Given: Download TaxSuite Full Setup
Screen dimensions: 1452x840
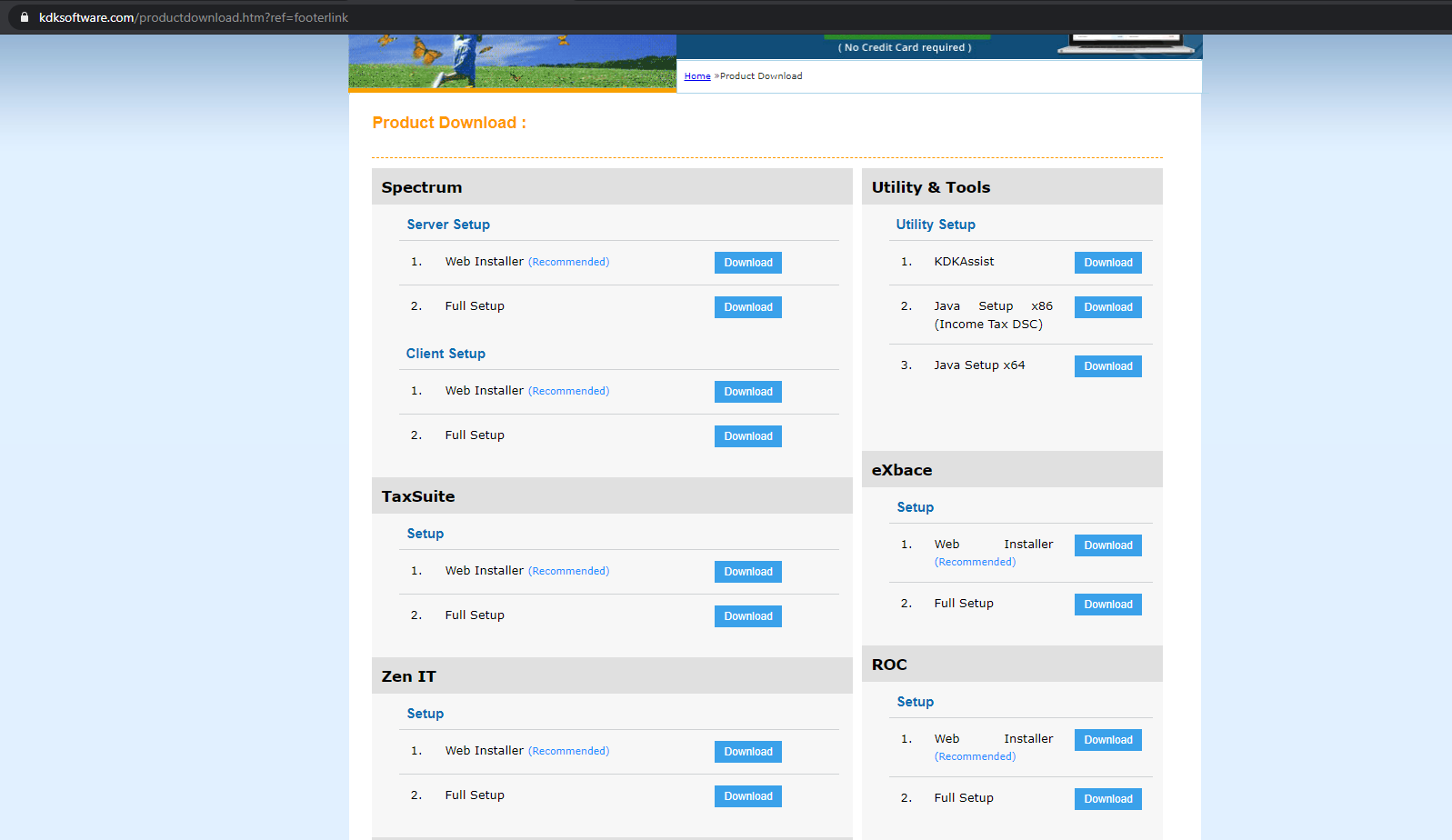Looking at the screenshot, I should [x=748, y=616].
